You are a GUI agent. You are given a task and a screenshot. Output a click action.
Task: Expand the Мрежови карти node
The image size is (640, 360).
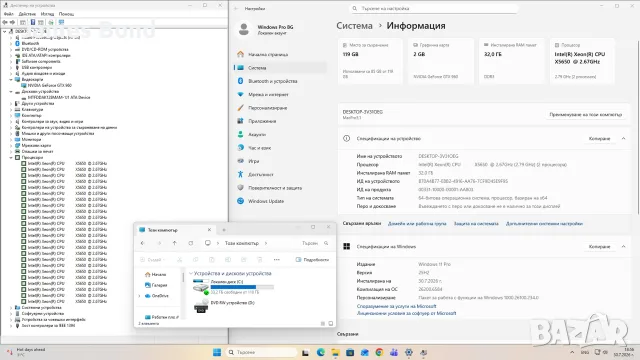point(11,146)
